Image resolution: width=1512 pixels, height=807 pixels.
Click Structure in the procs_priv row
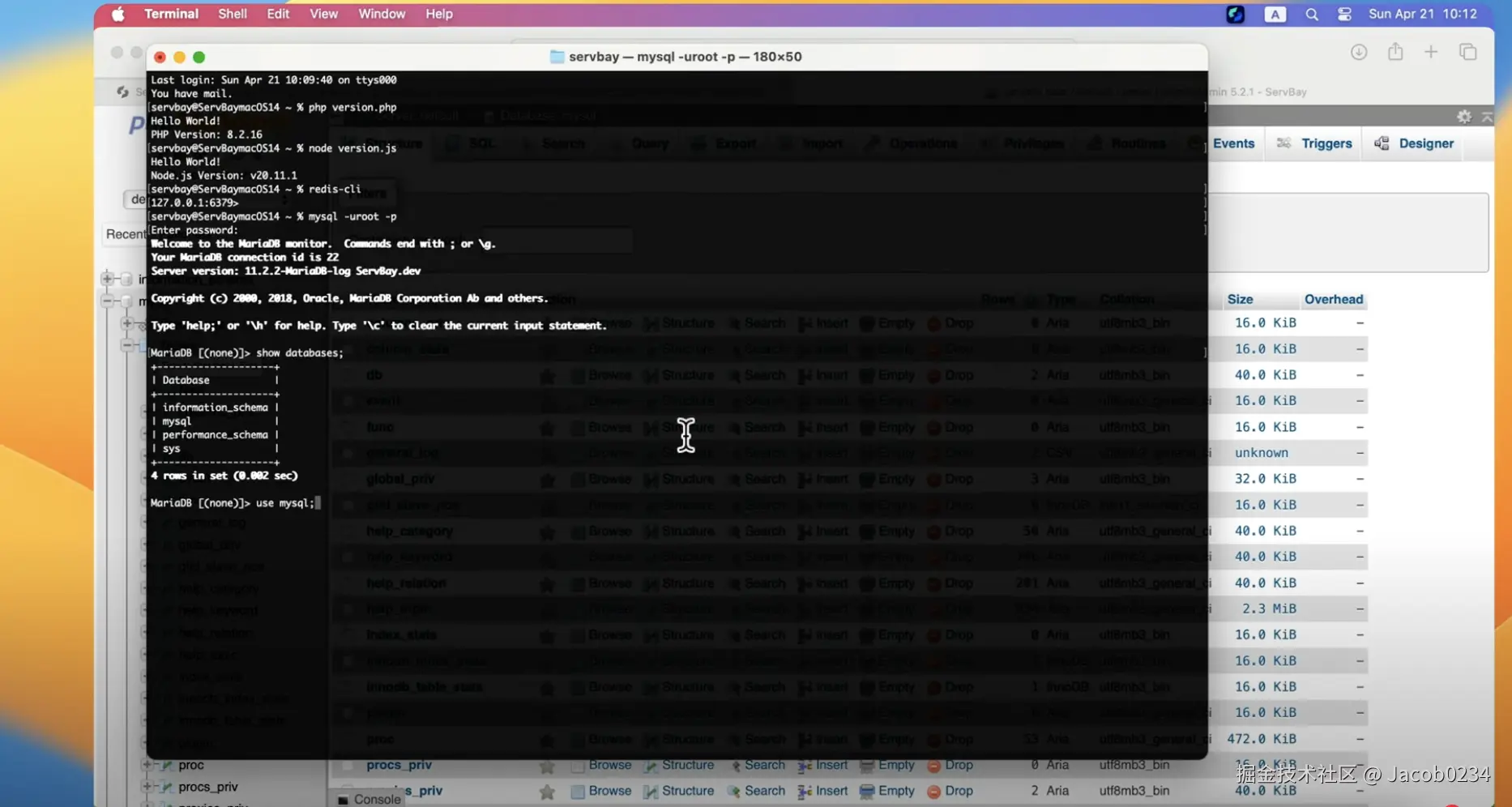[x=688, y=765]
